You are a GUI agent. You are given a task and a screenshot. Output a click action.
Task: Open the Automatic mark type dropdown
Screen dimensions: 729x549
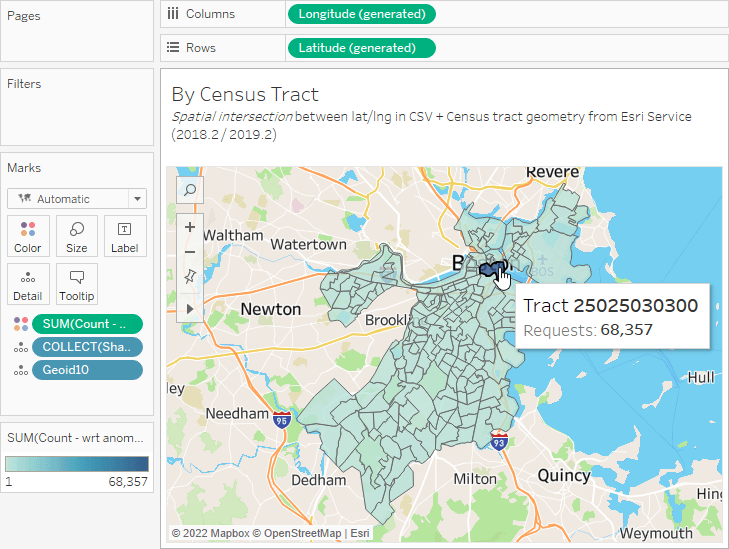77,199
